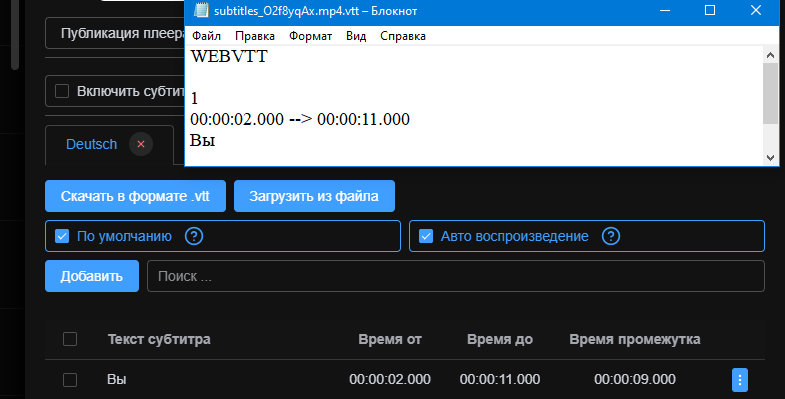The width and height of the screenshot is (785, 399).
Task: Click timestamp line in Notepad text
Action: tap(300, 119)
